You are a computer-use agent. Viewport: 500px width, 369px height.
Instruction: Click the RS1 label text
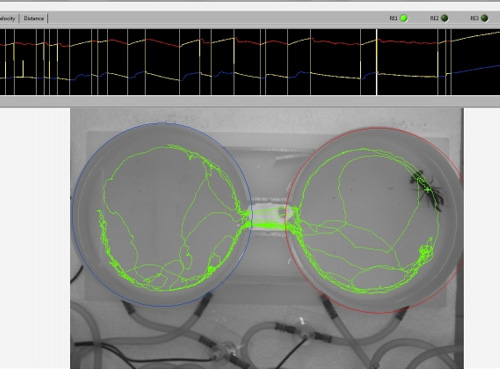[x=393, y=18]
